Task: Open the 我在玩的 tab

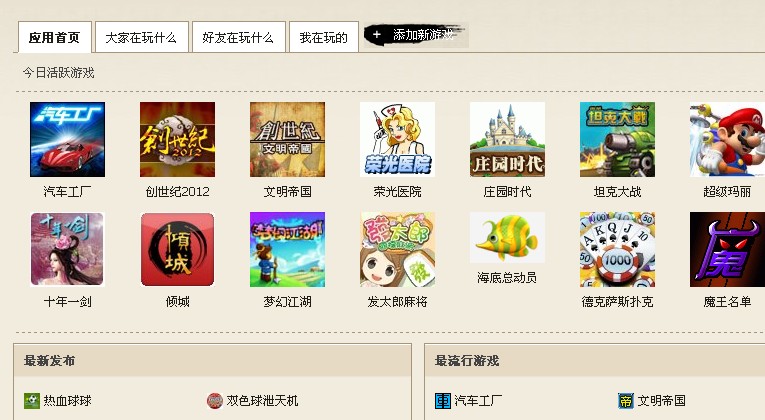Action: (x=323, y=37)
